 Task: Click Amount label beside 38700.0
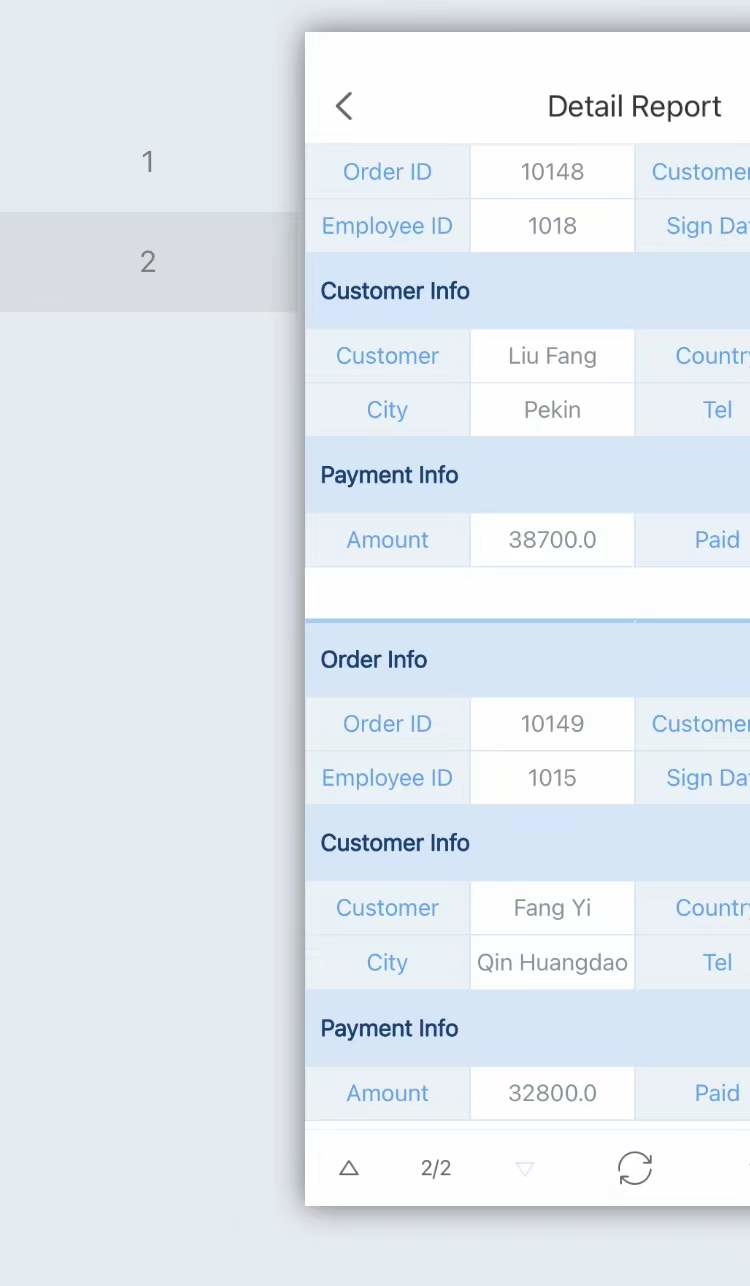click(387, 540)
